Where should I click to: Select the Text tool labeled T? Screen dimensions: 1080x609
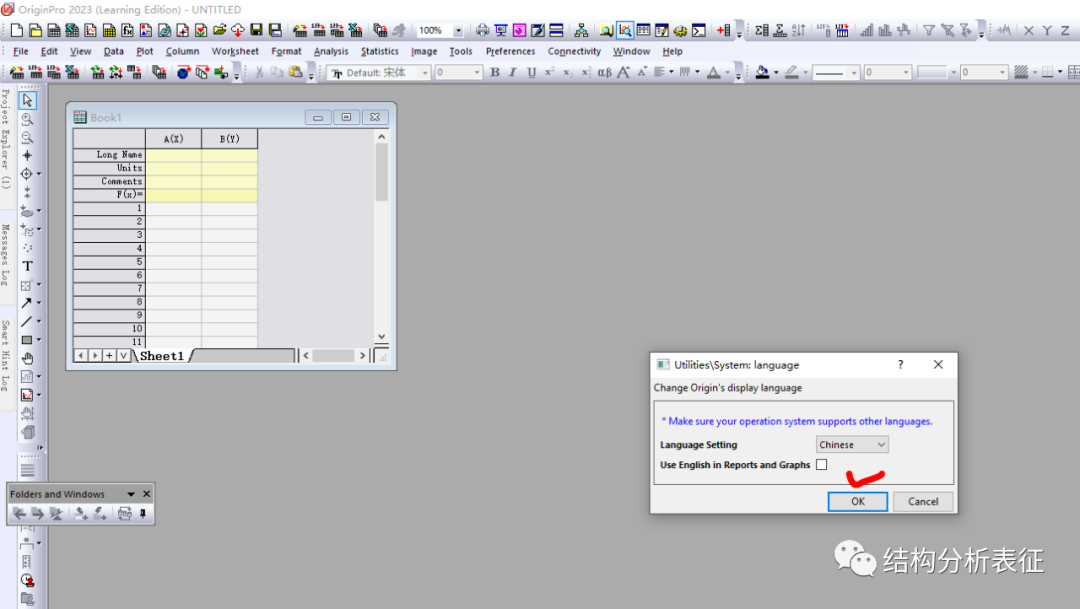pyautogui.click(x=27, y=266)
